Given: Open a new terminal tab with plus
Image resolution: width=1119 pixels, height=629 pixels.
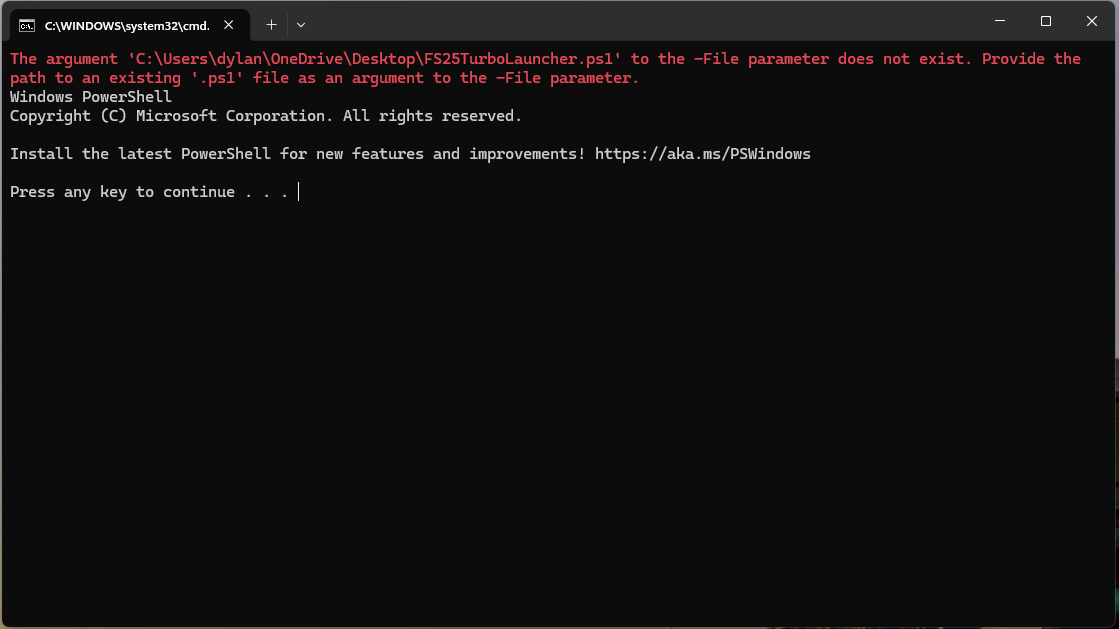Looking at the screenshot, I should pos(271,24).
